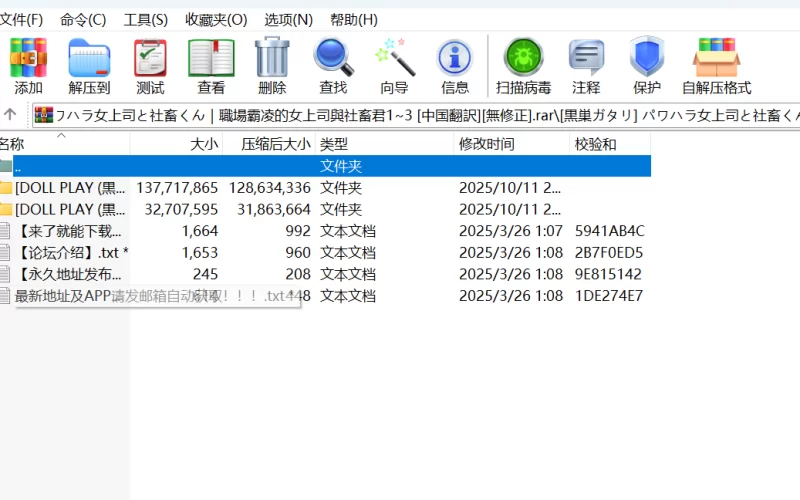Click the SFX (自解压格式) icon
This screenshot has height=500, width=800.
pyautogui.click(x=717, y=65)
